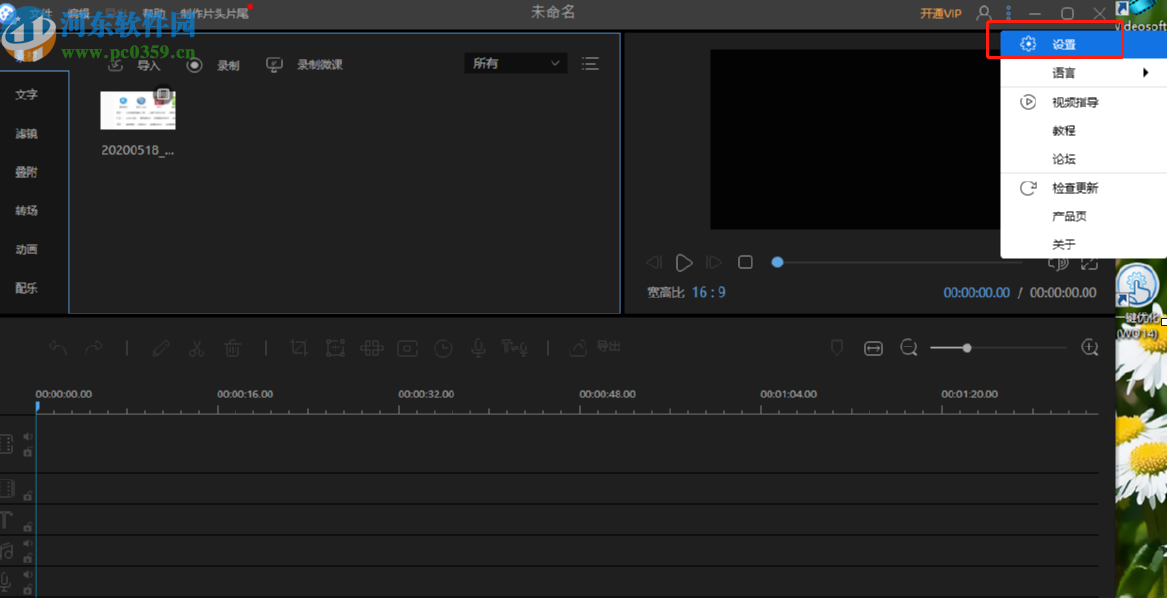
Task: Click the 录制 record icon in the media panel
Action: [x=195, y=65]
